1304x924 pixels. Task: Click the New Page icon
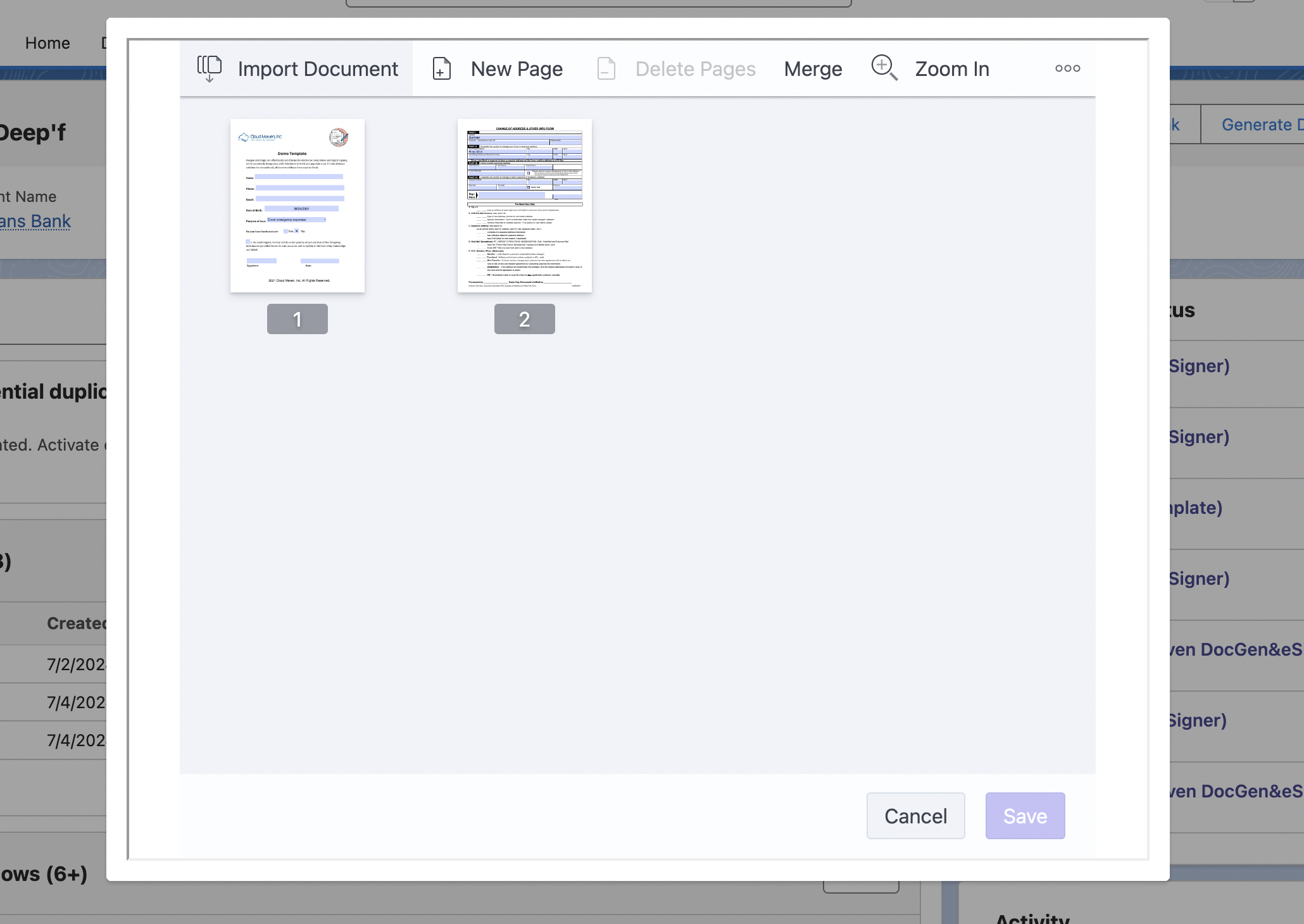pyautogui.click(x=441, y=68)
